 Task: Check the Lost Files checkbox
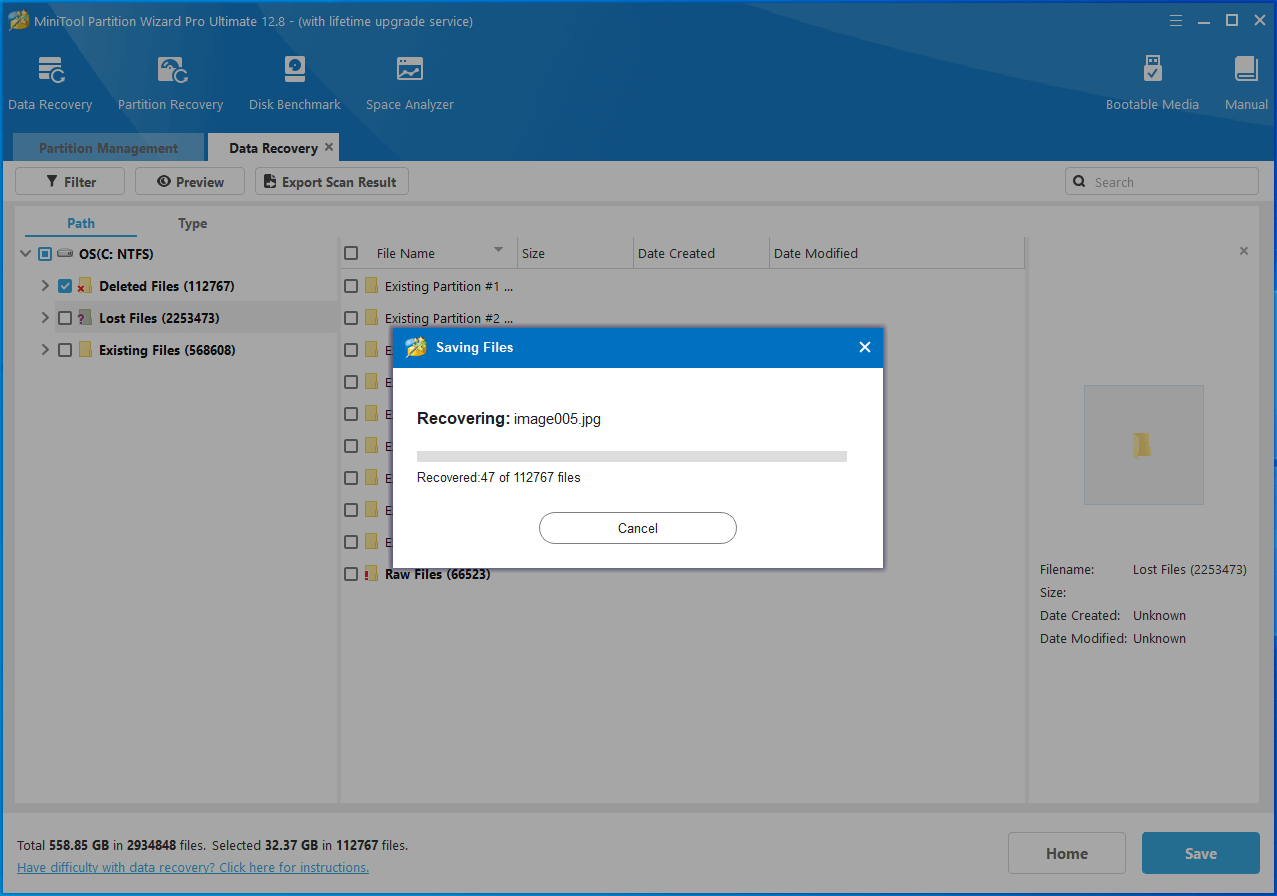click(65, 318)
